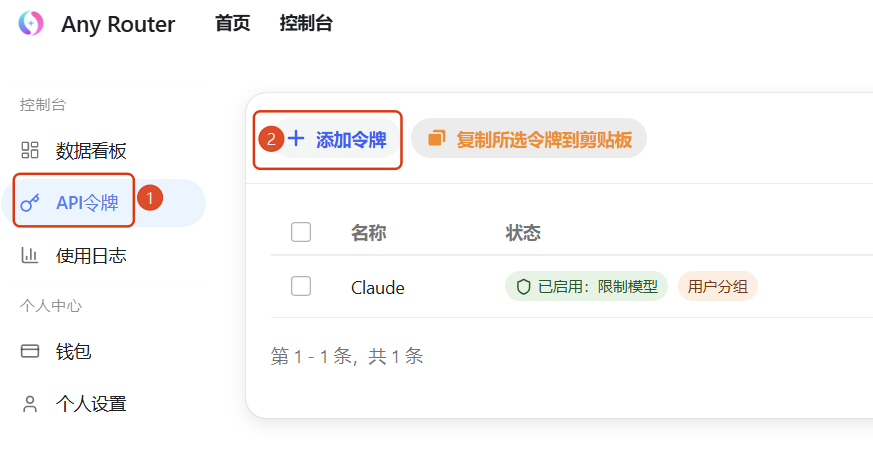Image resolution: width=873 pixels, height=452 pixels.
Task: Click 复制所选令牌到剪贴板 button
Action: click(529, 138)
